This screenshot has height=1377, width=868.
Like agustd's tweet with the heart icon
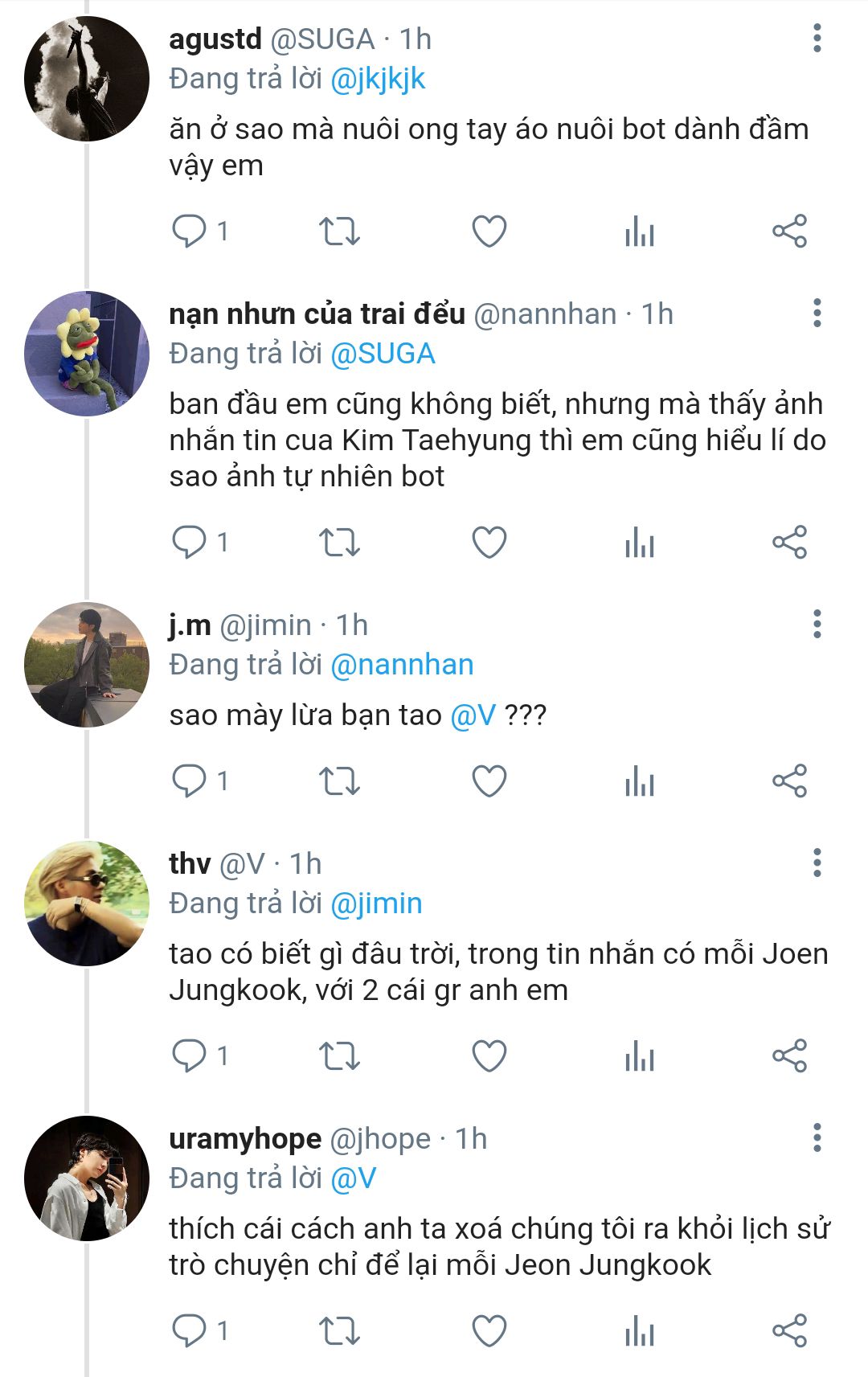(489, 232)
